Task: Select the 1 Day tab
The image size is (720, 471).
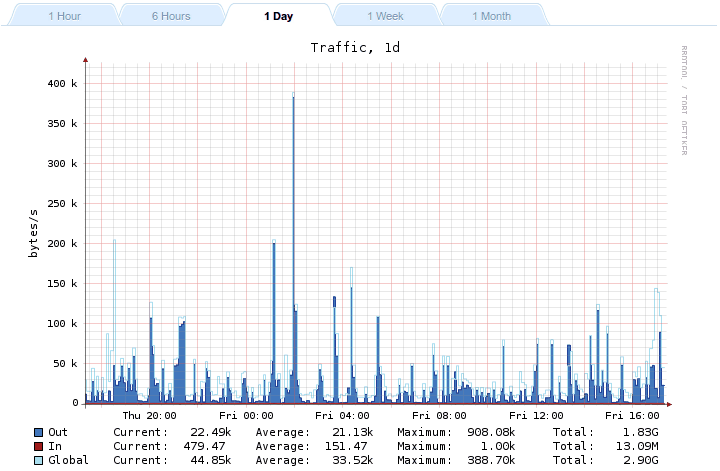Action: click(x=279, y=16)
